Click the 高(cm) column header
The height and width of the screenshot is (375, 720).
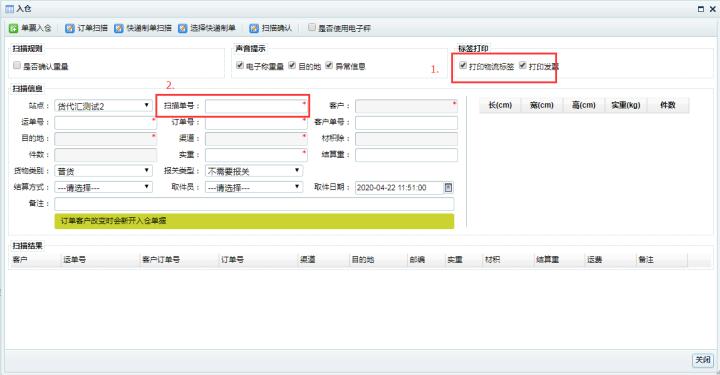click(584, 105)
